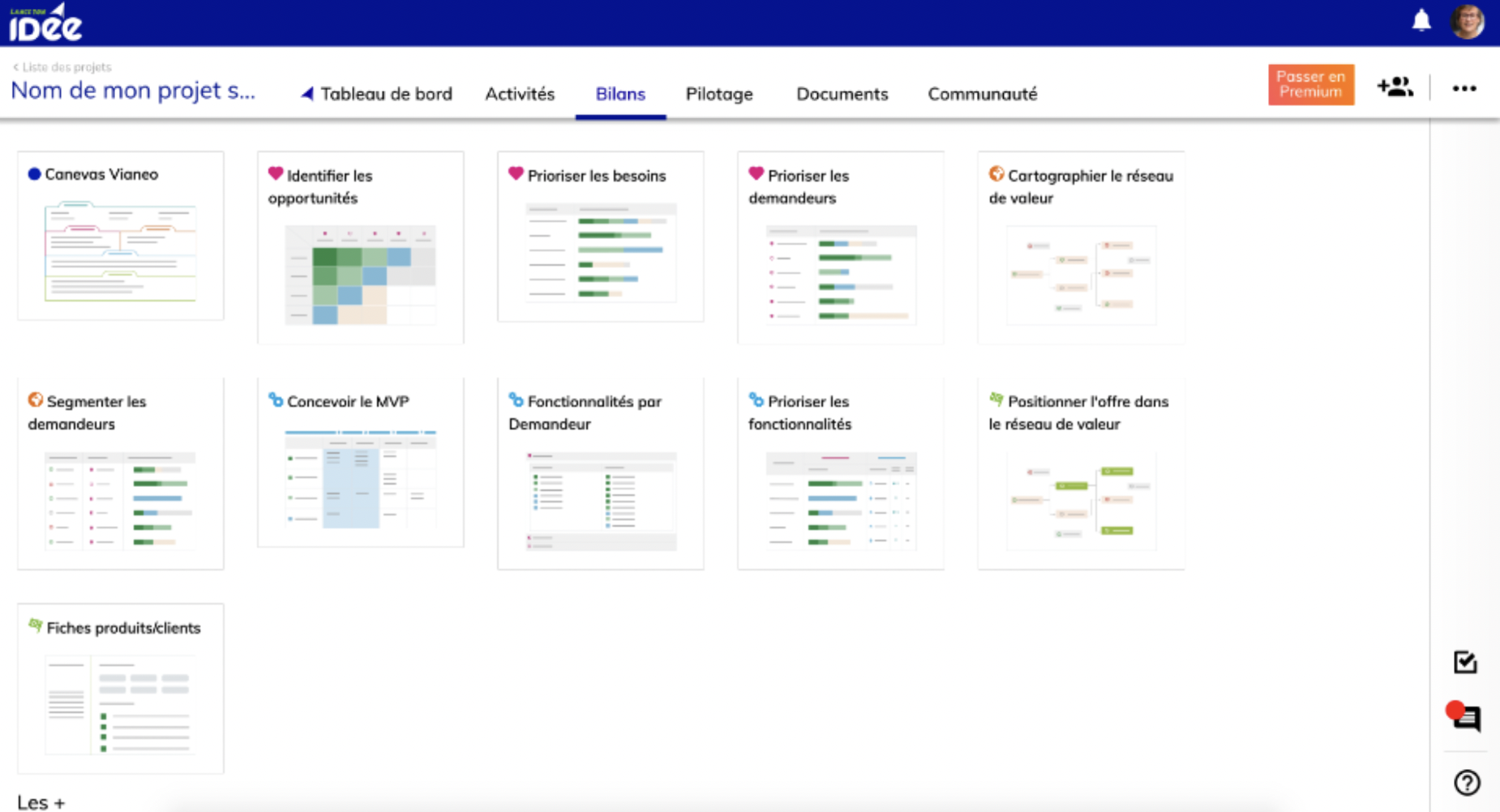Image resolution: width=1500 pixels, height=812 pixels.
Task: Click the blue icon beside Concevoir le MVP
Action: pos(276,400)
